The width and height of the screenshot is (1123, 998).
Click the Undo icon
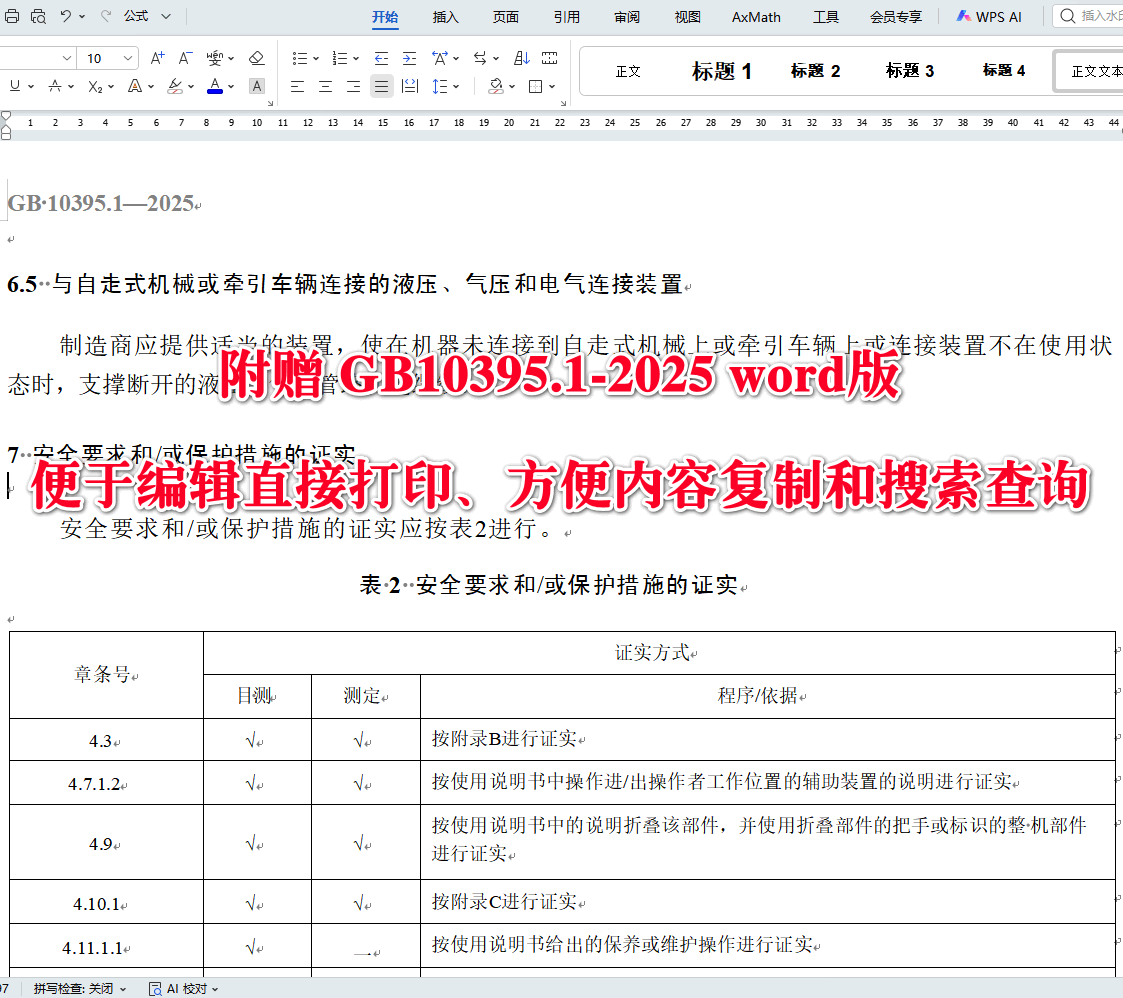[x=64, y=16]
